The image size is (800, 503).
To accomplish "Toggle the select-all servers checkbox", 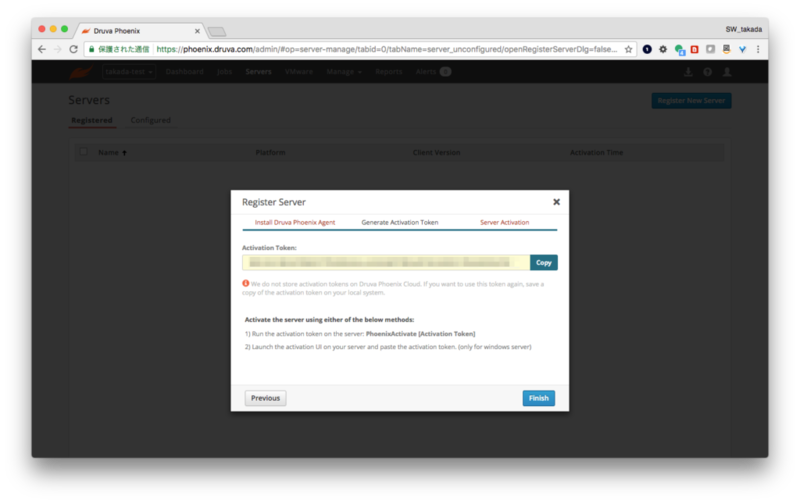I will point(84,152).
